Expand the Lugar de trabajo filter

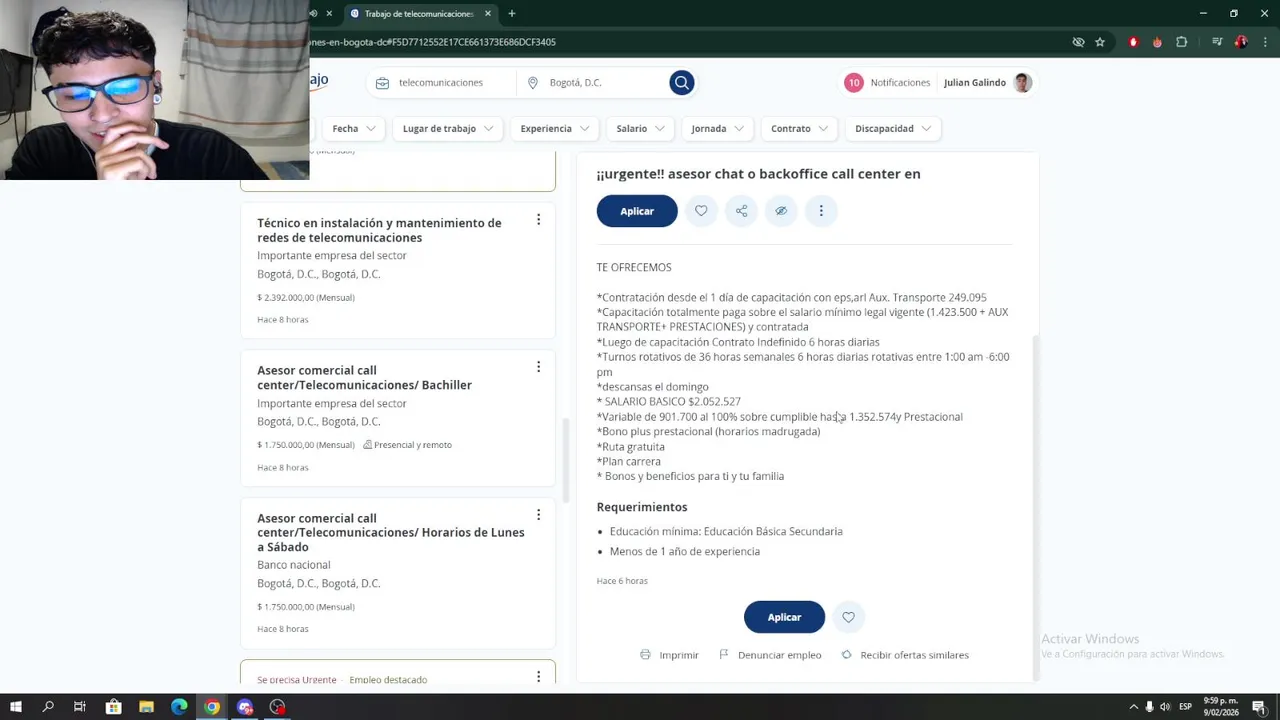[x=447, y=129]
